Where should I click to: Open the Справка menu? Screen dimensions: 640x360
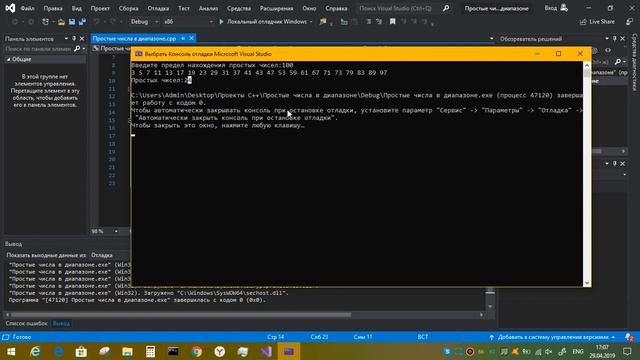(336, 8)
